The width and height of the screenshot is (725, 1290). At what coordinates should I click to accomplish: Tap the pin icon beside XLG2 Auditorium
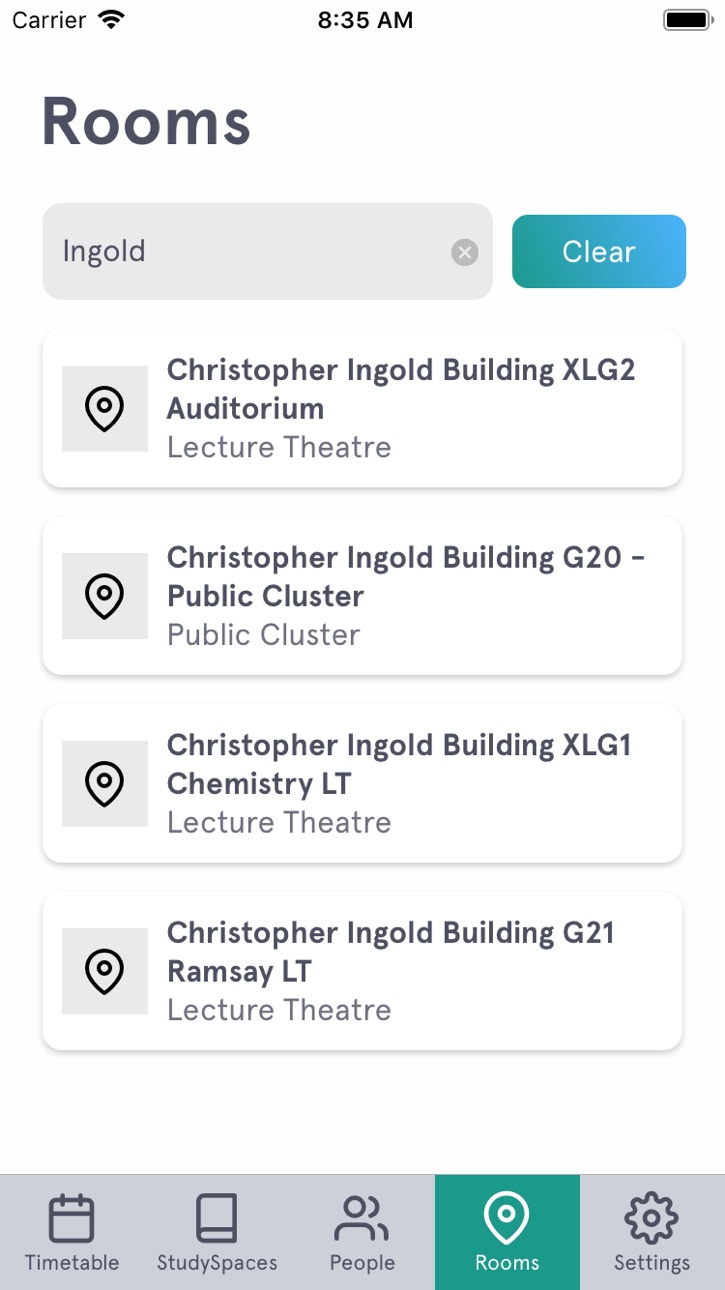[105, 409]
